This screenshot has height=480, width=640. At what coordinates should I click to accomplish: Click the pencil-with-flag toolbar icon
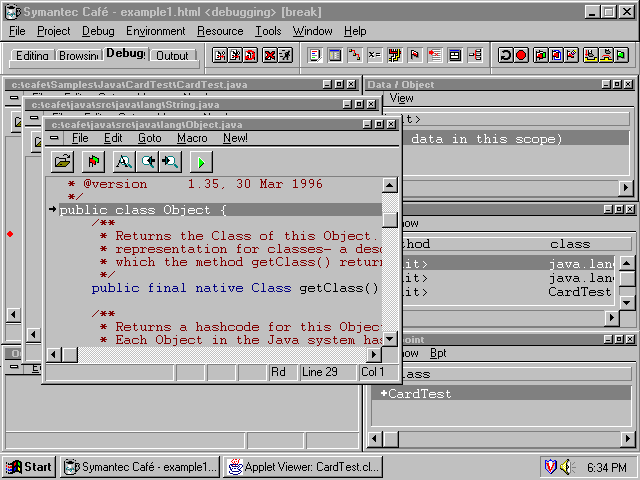click(571, 55)
